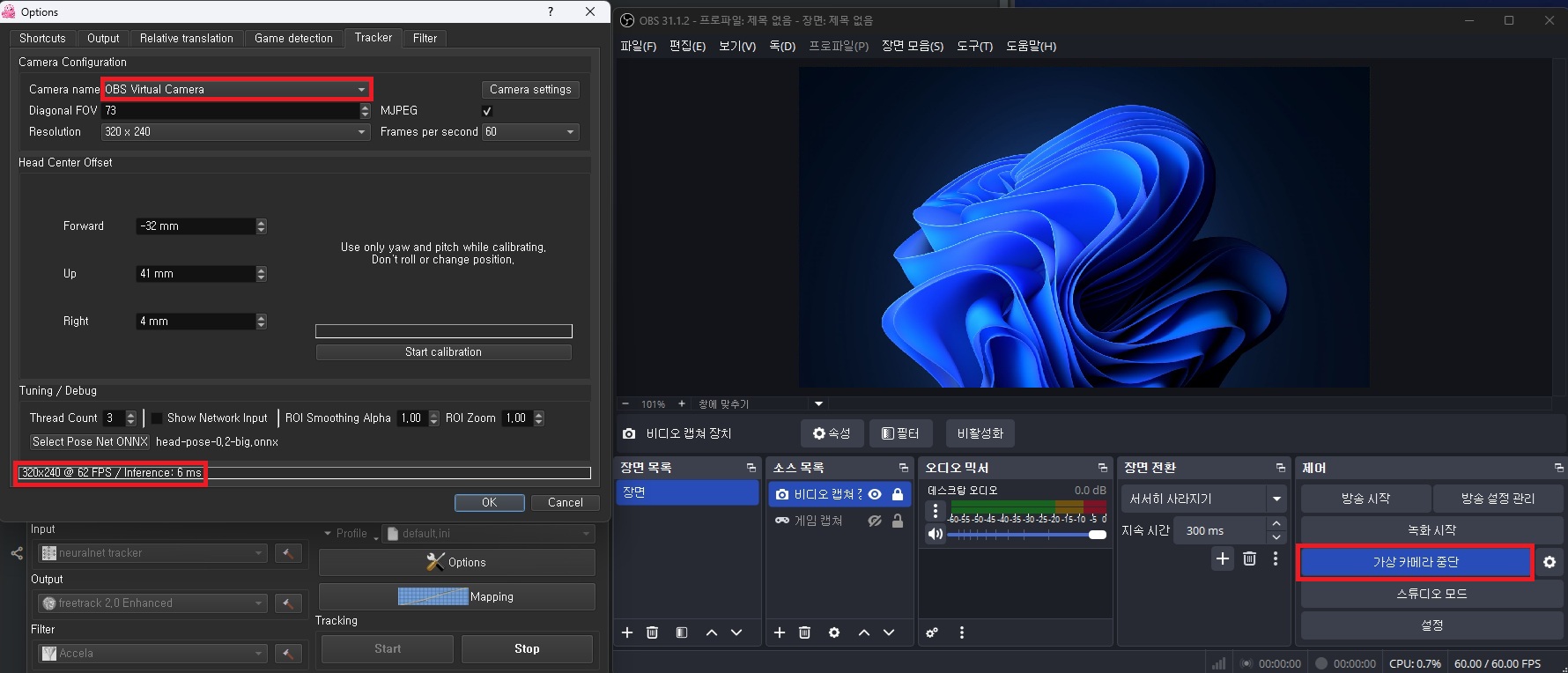1568x673 pixels.
Task: Delete scene transition with trash icon
Action: (x=1249, y=558)
